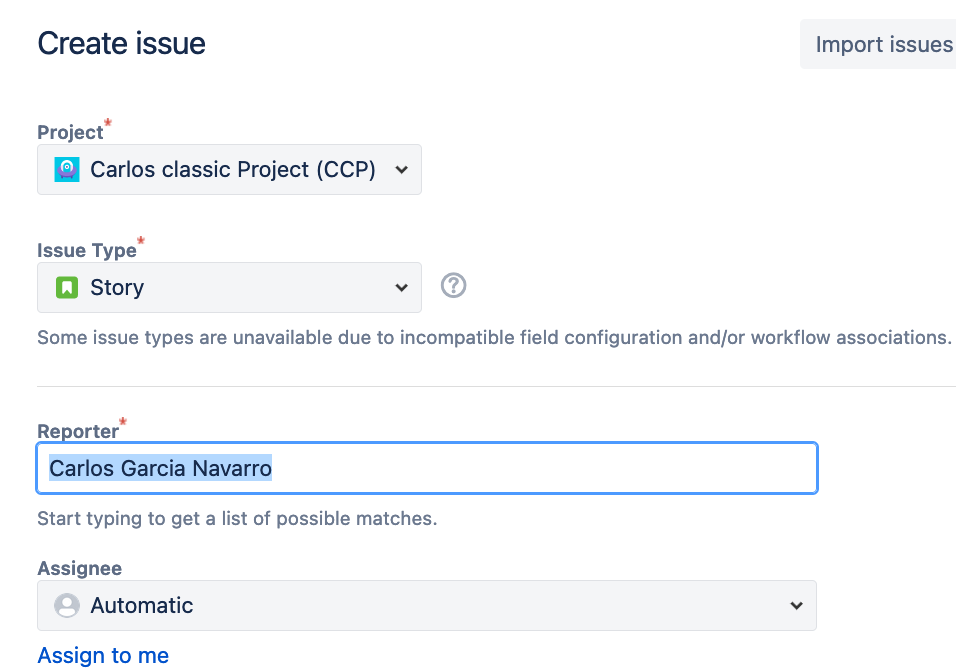Select the Carlos classic Project (CCP) text
The width and height of the screenshot is (956, 670).
233,170
